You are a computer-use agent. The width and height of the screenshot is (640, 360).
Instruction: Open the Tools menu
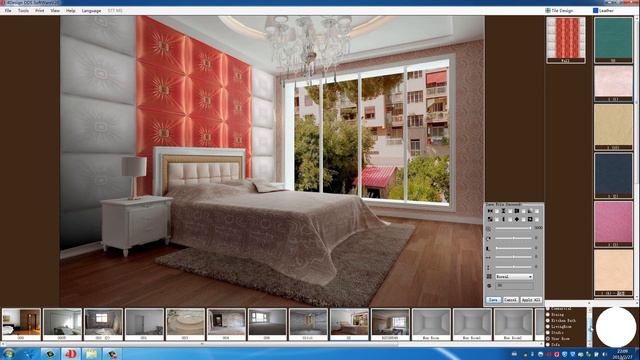(x=23, y=11)
